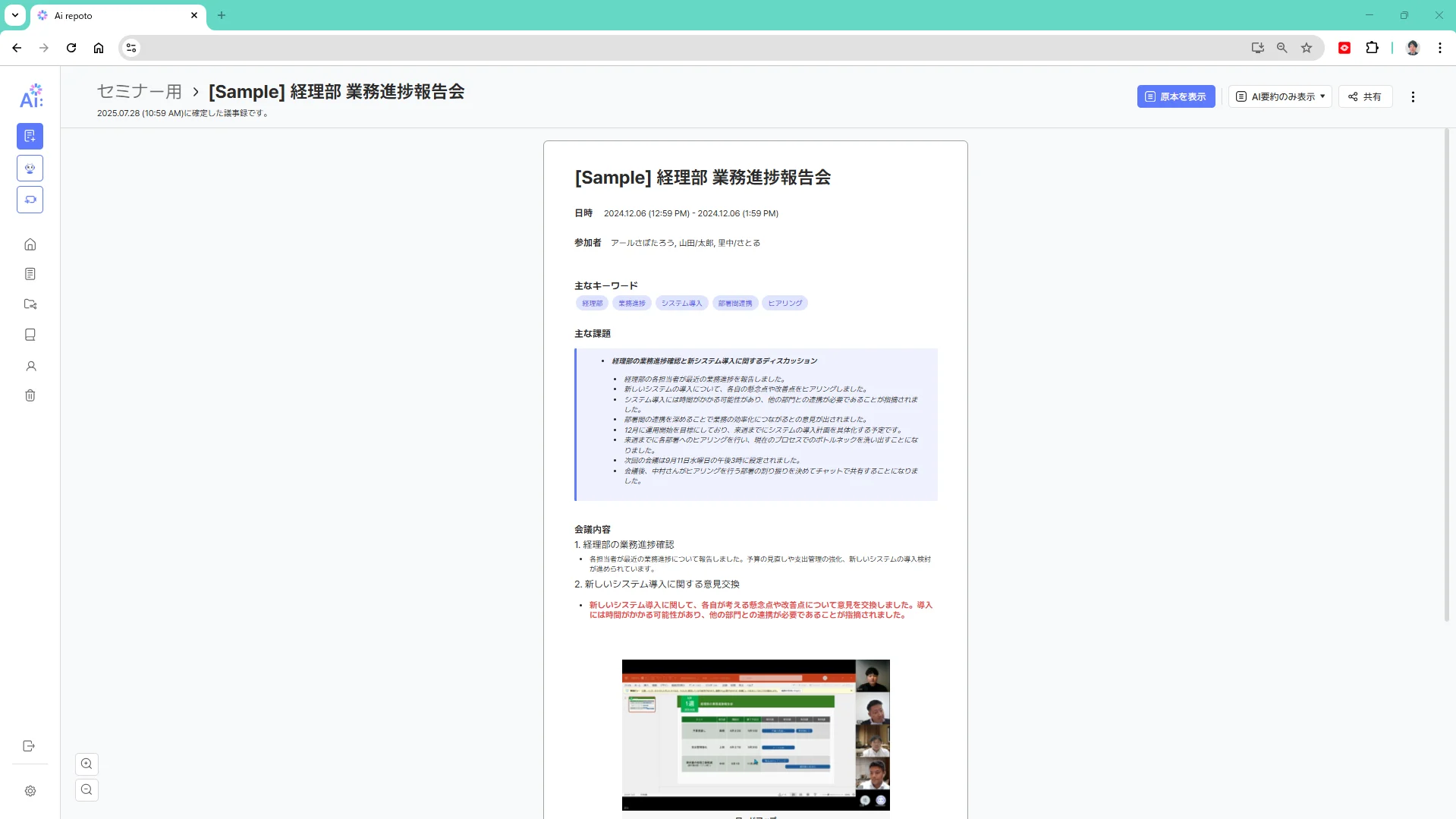This screenshot has width=1456, height=819.
Task: Click the heading 2. 新しいシステム導入に関する意見交換
Action: (657, 584)
